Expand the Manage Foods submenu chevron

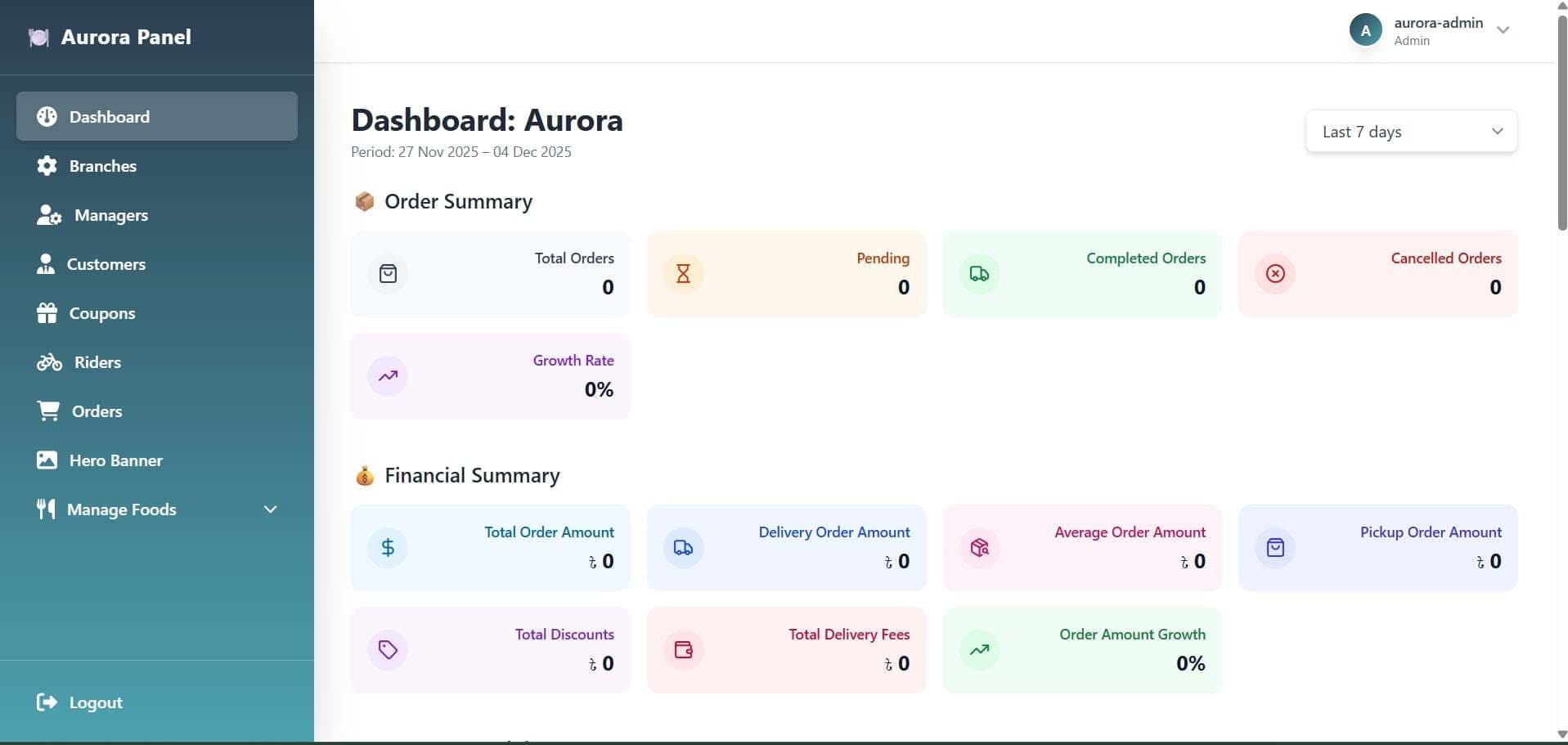[271, 509]
